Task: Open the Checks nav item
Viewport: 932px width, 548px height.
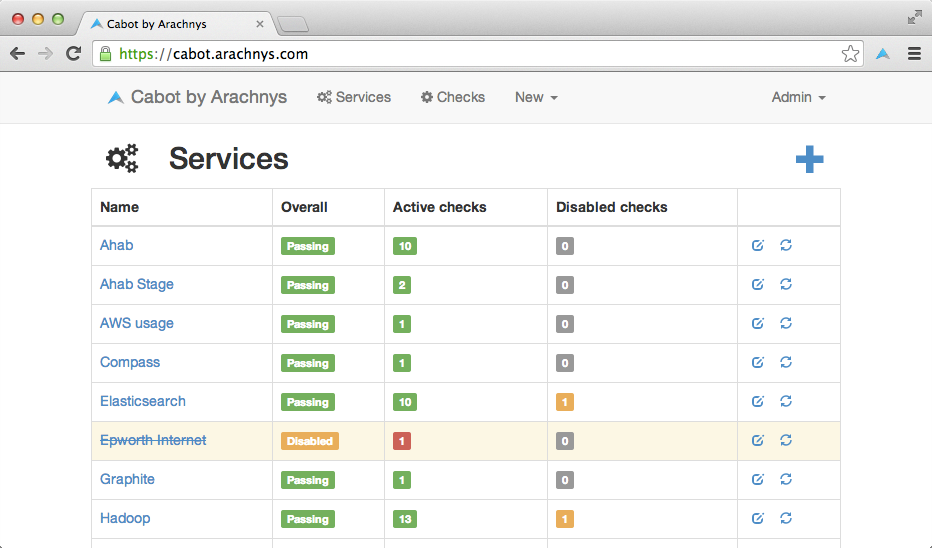Action: (x=453, y=98)
